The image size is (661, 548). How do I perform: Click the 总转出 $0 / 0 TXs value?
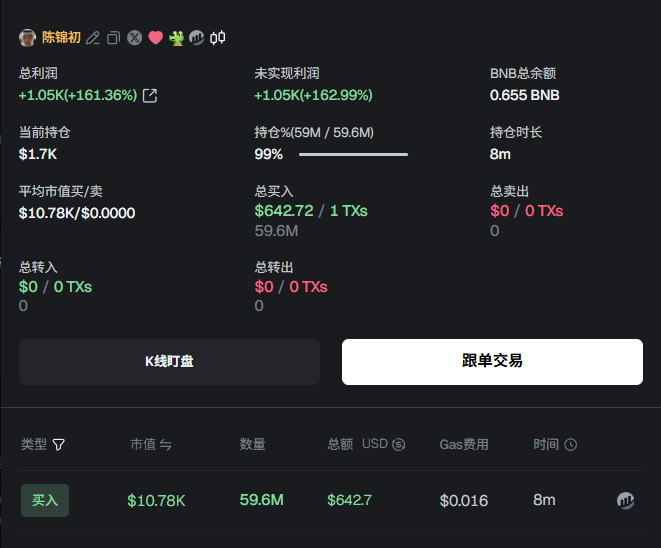click(291, 287)
